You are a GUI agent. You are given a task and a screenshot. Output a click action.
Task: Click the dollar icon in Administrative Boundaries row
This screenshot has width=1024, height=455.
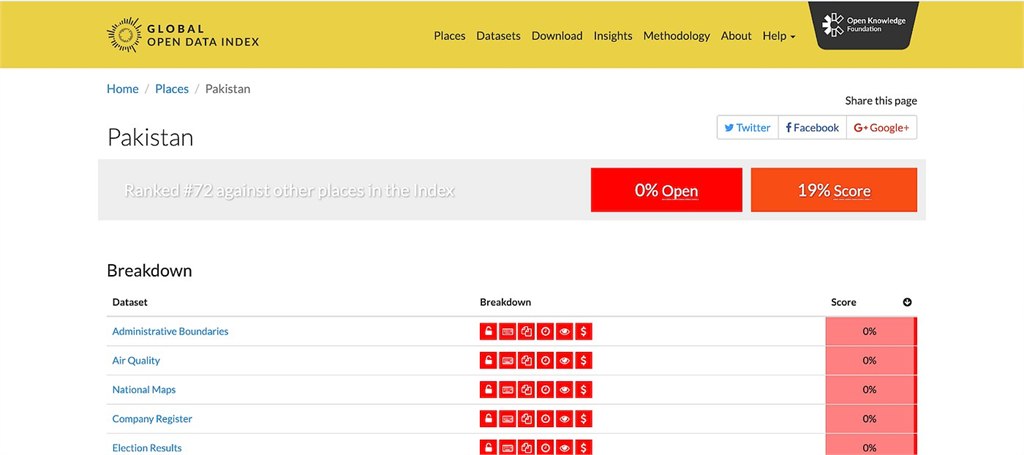(584, 332)
